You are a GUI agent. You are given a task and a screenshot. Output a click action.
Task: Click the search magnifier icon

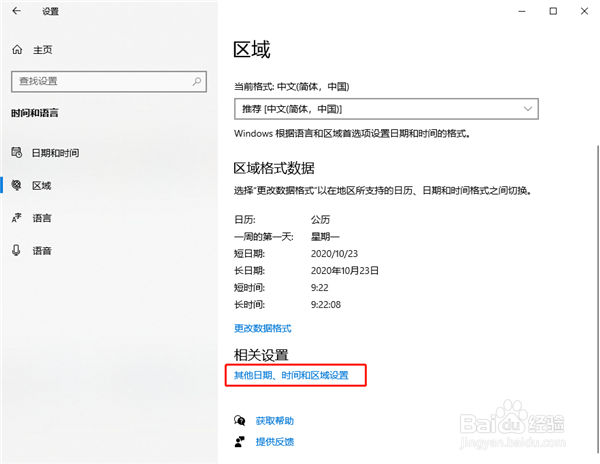coord(197,81)
